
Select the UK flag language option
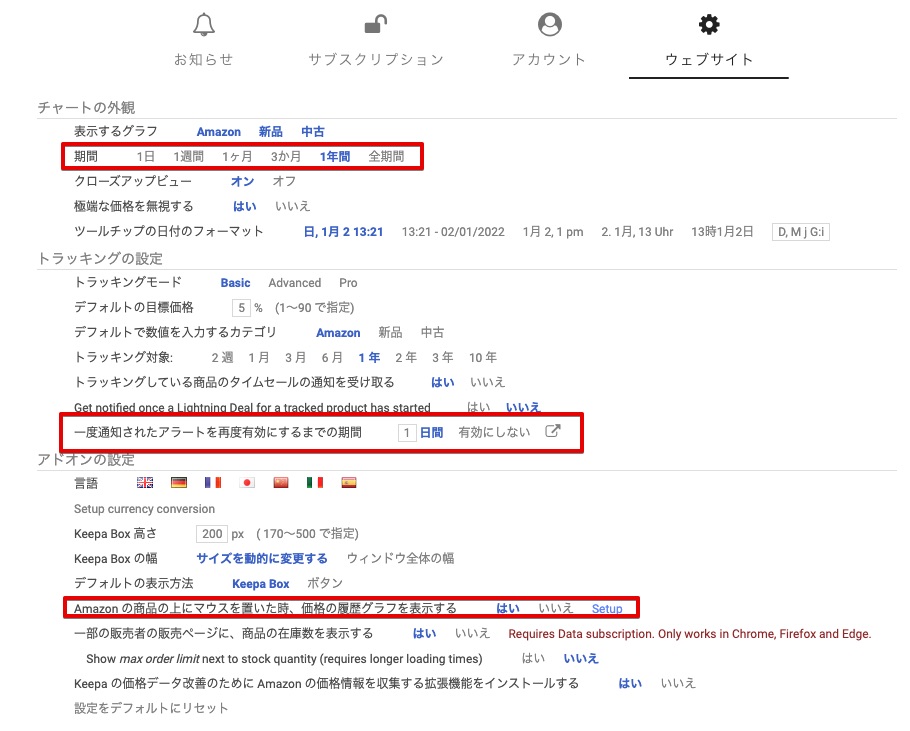tap(145, 483)
